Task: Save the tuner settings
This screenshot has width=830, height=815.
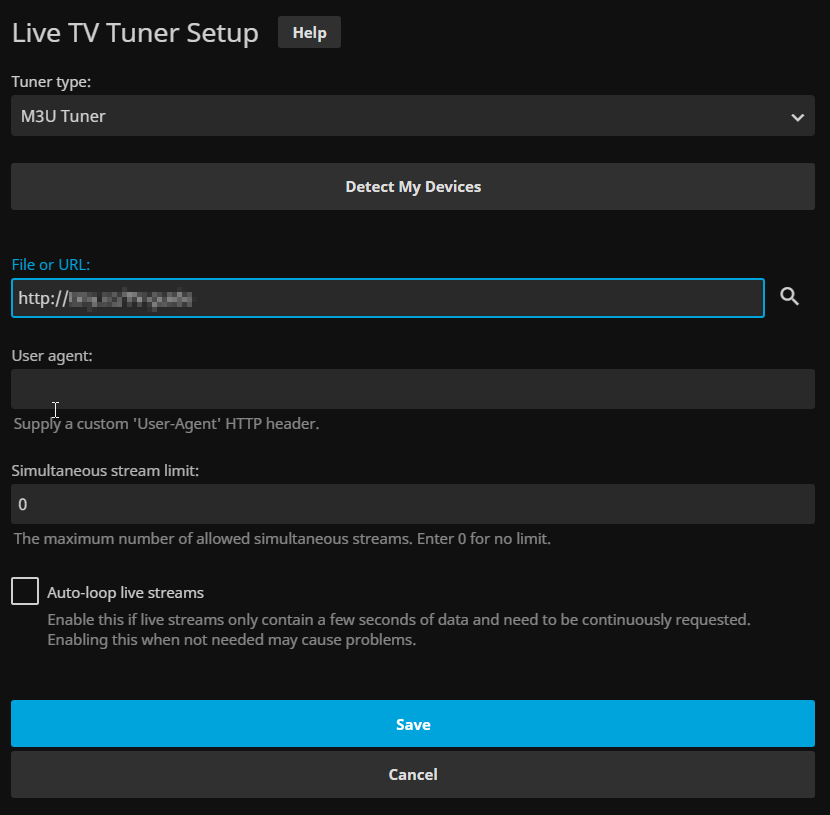Action: pyautogui.click(x=412, y=724)
